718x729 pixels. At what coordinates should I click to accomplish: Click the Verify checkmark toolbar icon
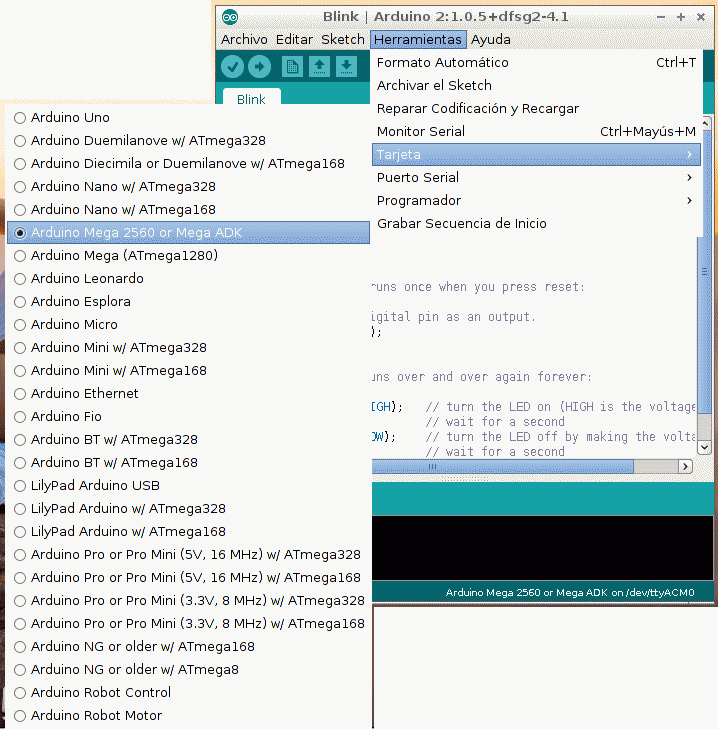click(x=233, y=66)
